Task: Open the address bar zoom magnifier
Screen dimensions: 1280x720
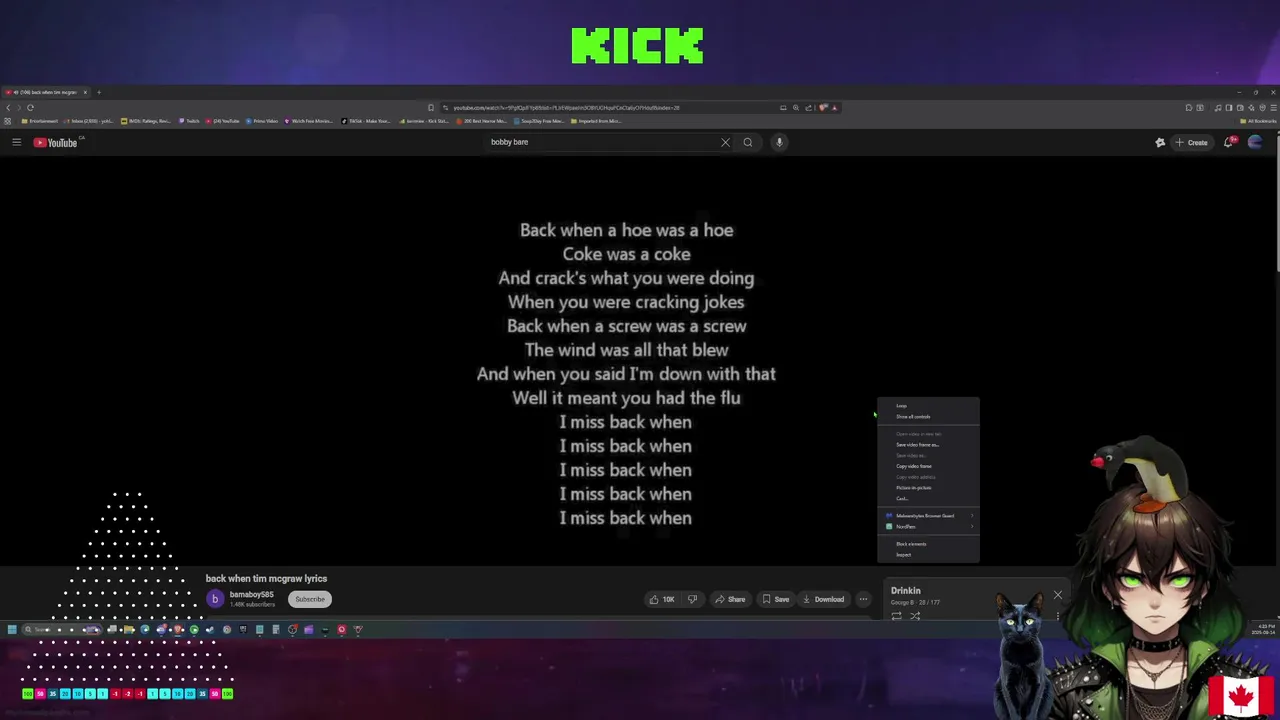Action: [796, 107]
